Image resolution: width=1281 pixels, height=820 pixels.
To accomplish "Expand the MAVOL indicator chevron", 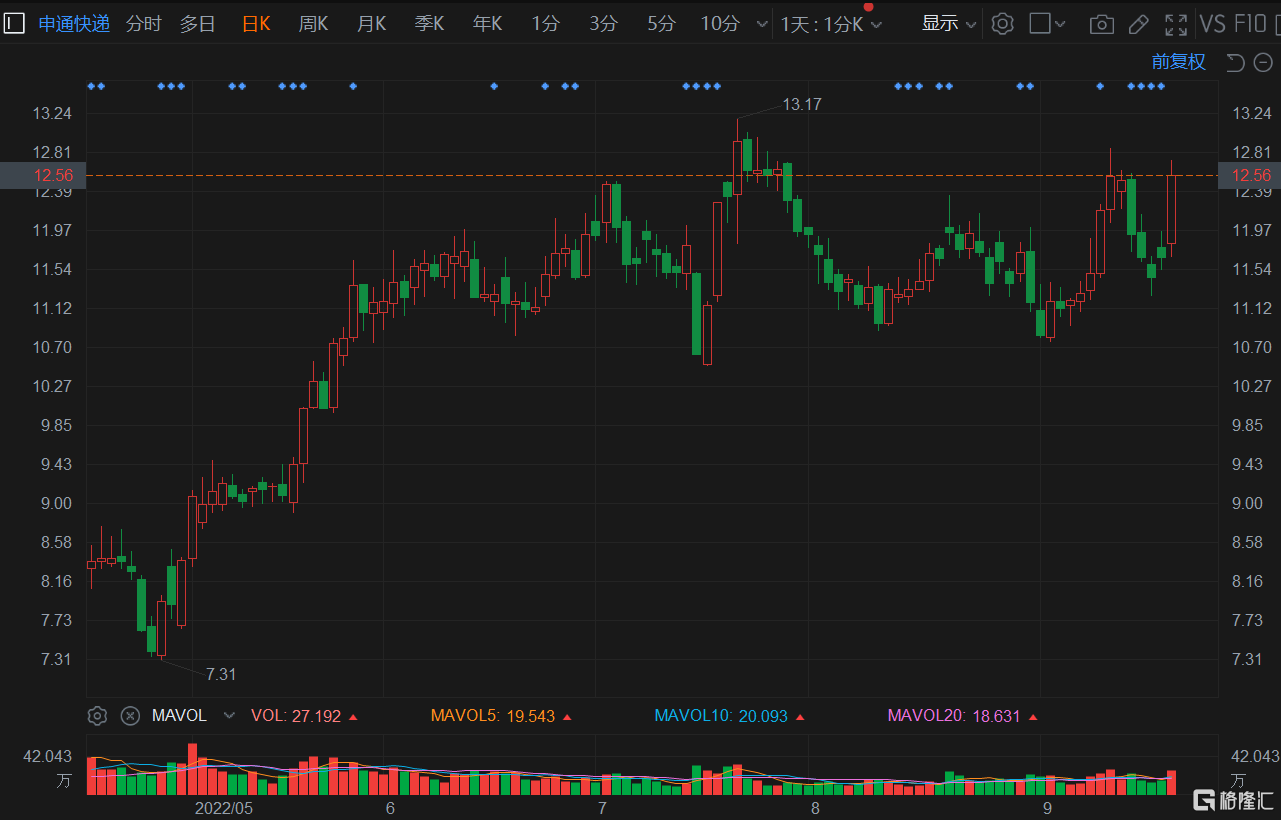I will [x=229, y=716].
